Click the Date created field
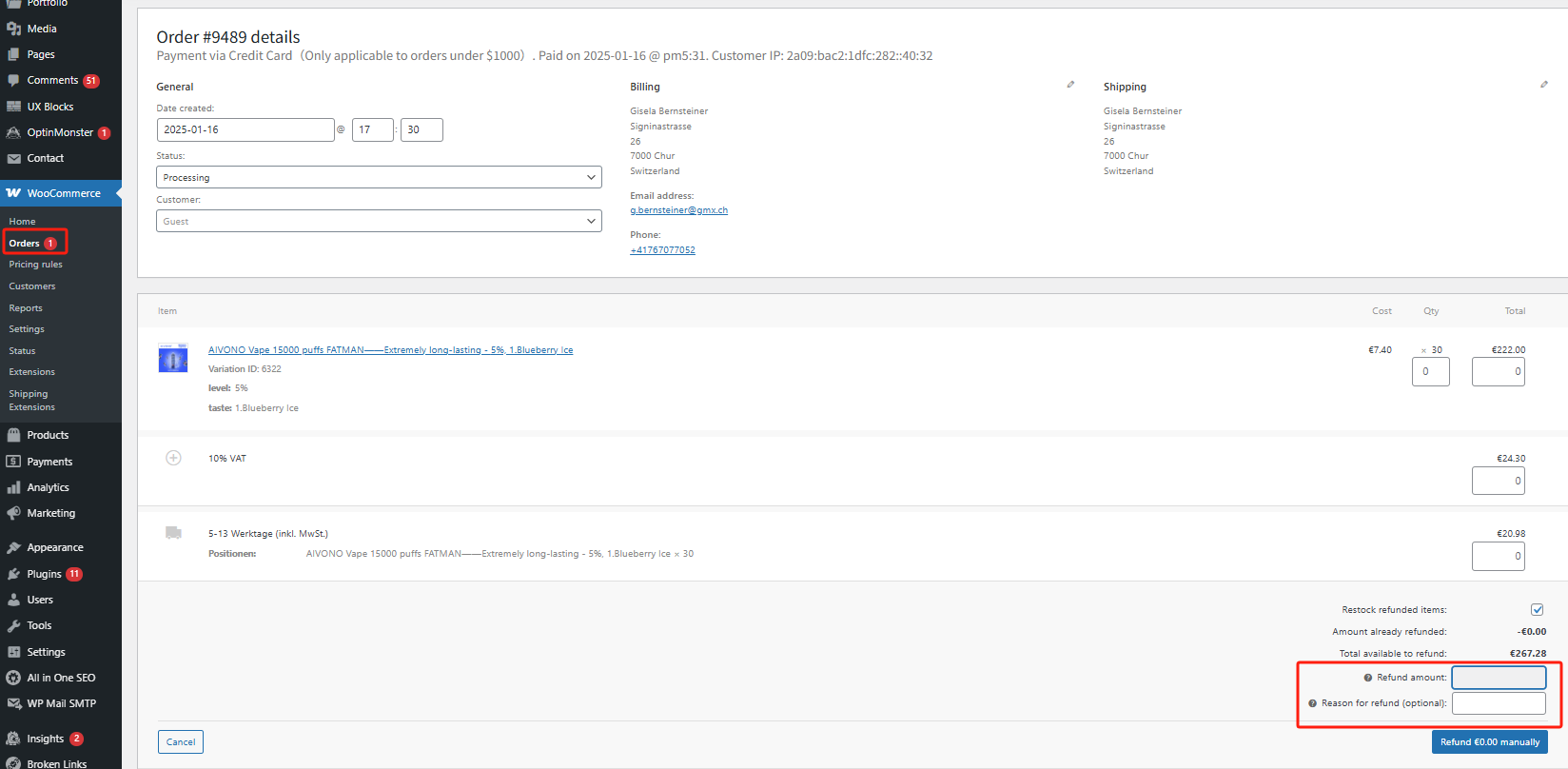Image resolution: width=1568 pixels, height=769 pixels. point(245,130)
